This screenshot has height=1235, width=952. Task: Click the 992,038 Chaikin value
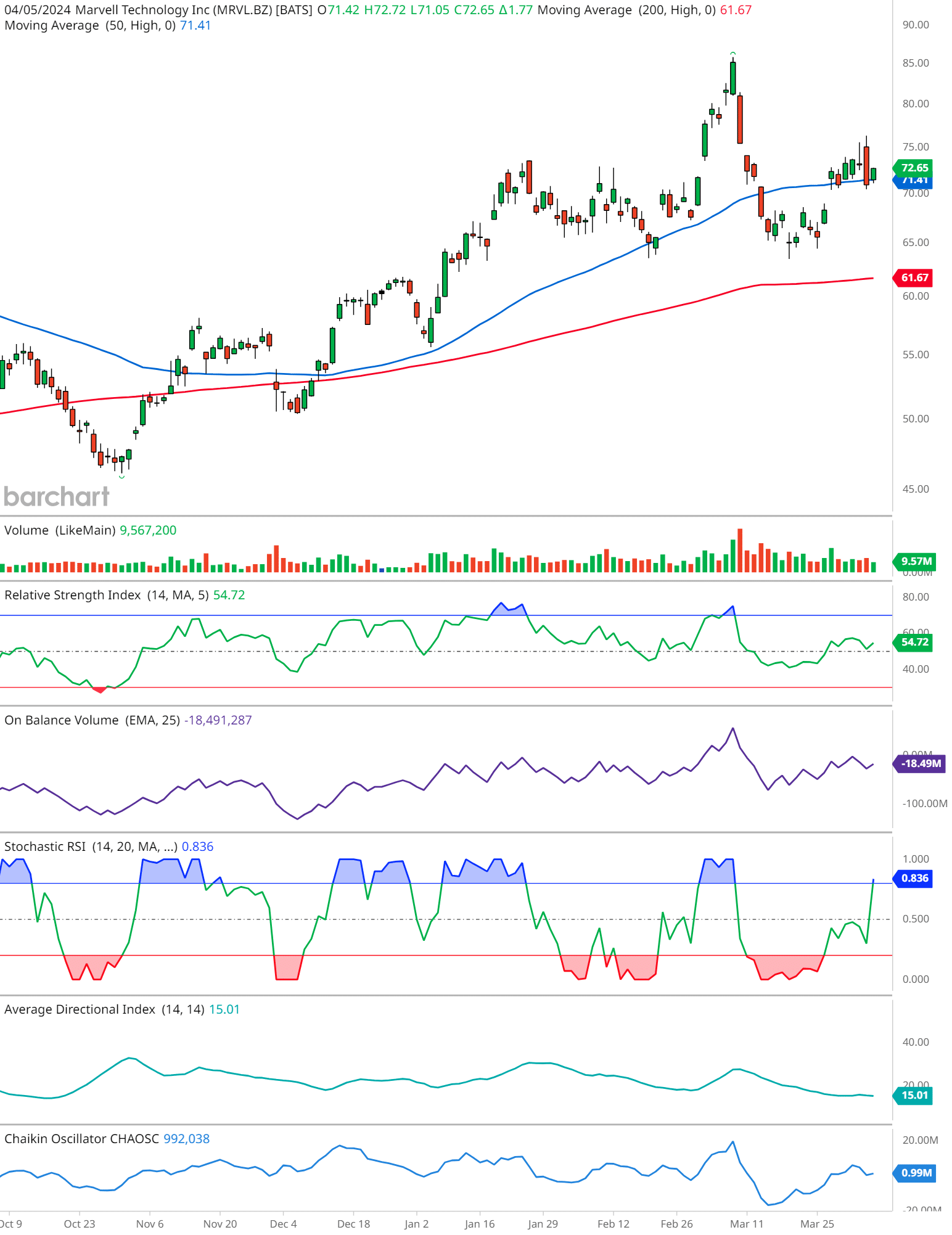coord(187,1139)
